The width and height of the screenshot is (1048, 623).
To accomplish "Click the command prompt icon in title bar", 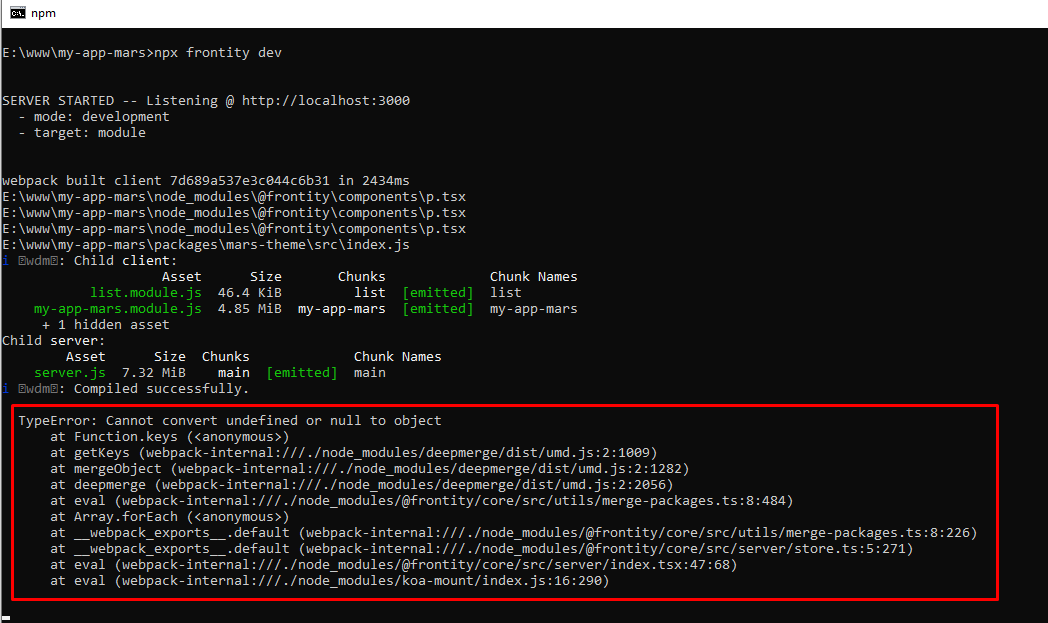I will [x=17, y=13].
